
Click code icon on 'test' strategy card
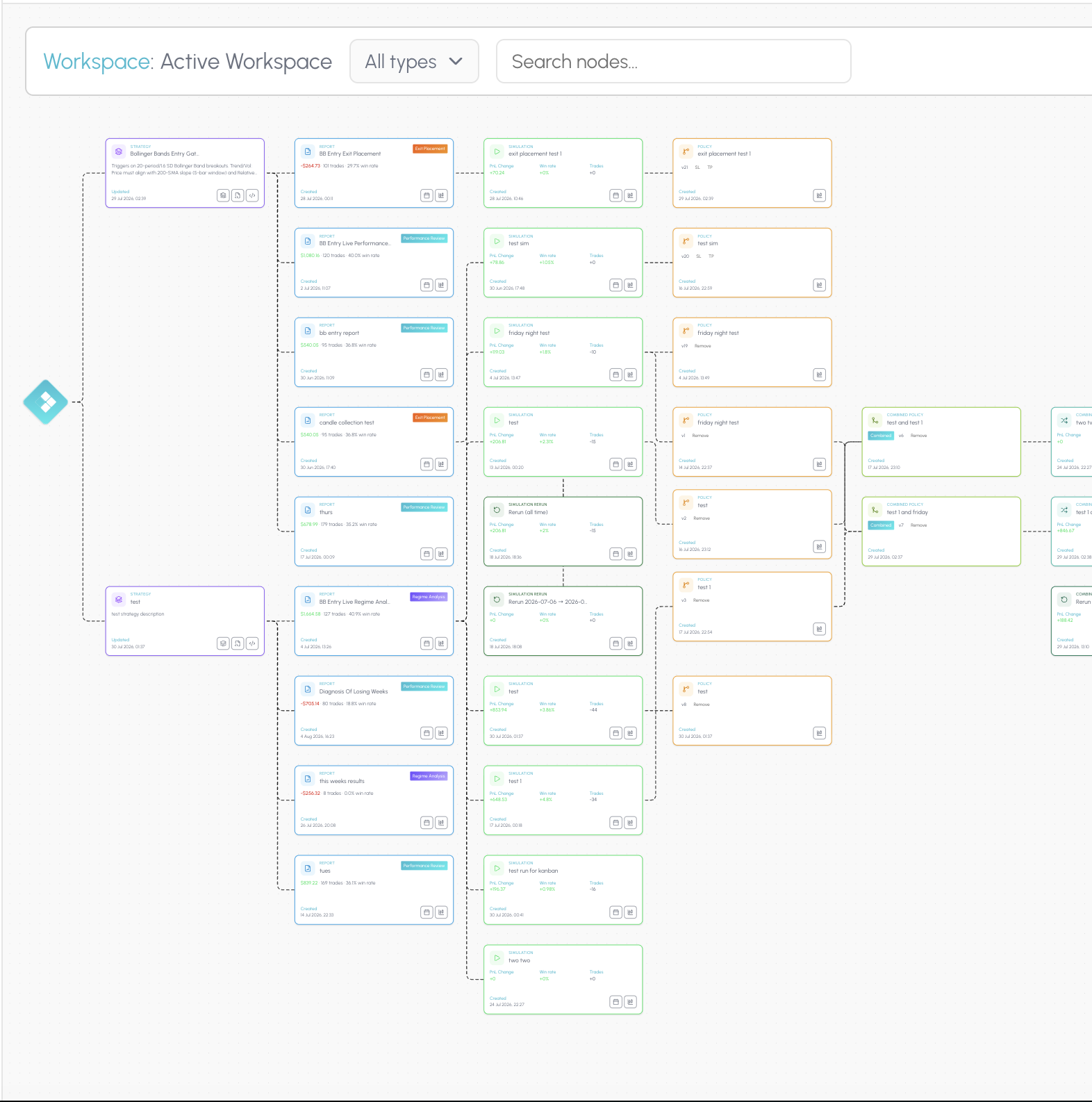pos(252,643)
